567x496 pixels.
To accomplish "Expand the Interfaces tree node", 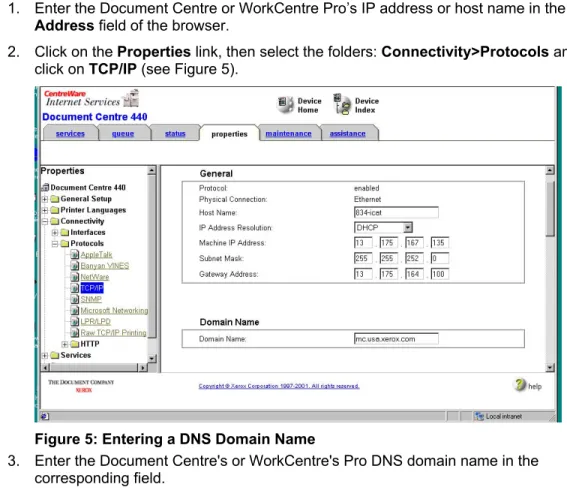I will [x=55, y=232].
